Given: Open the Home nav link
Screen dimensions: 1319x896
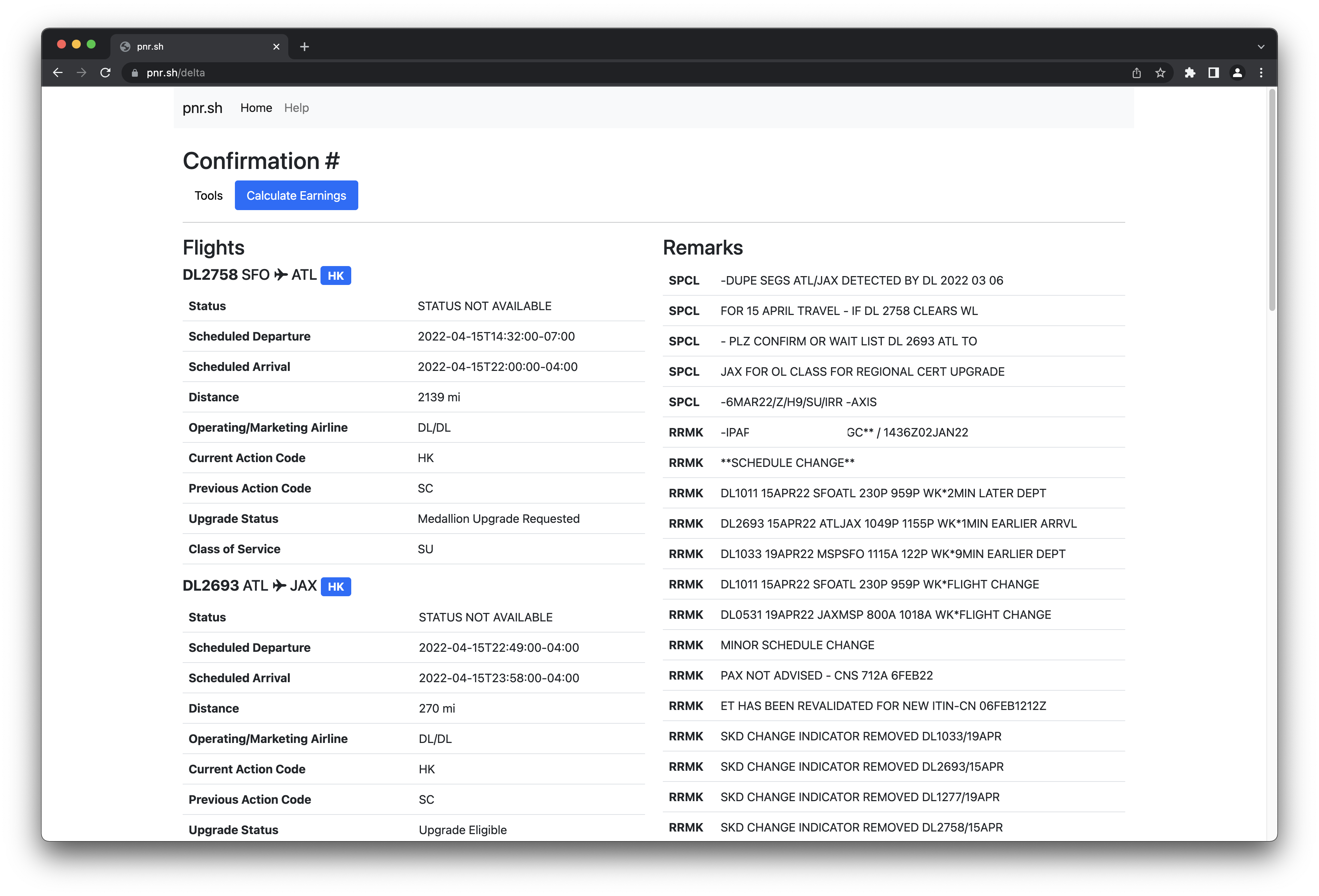Looking at the screenshot, I should click(256, 108).
